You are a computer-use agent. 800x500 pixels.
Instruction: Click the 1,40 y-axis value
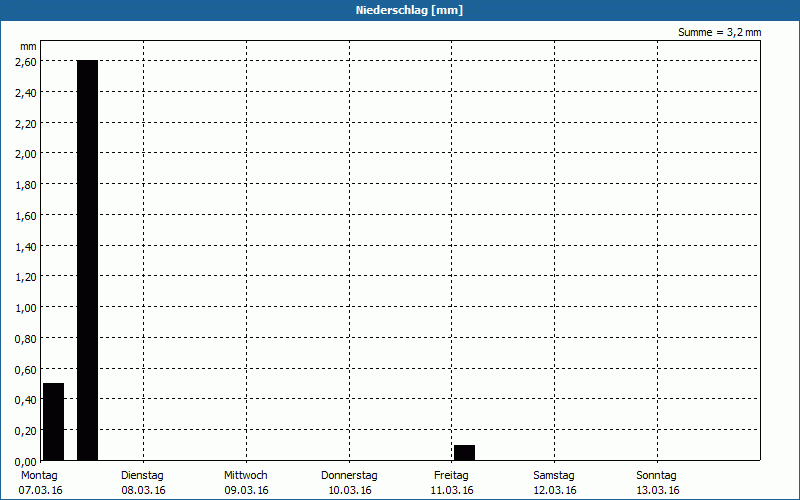26,247
